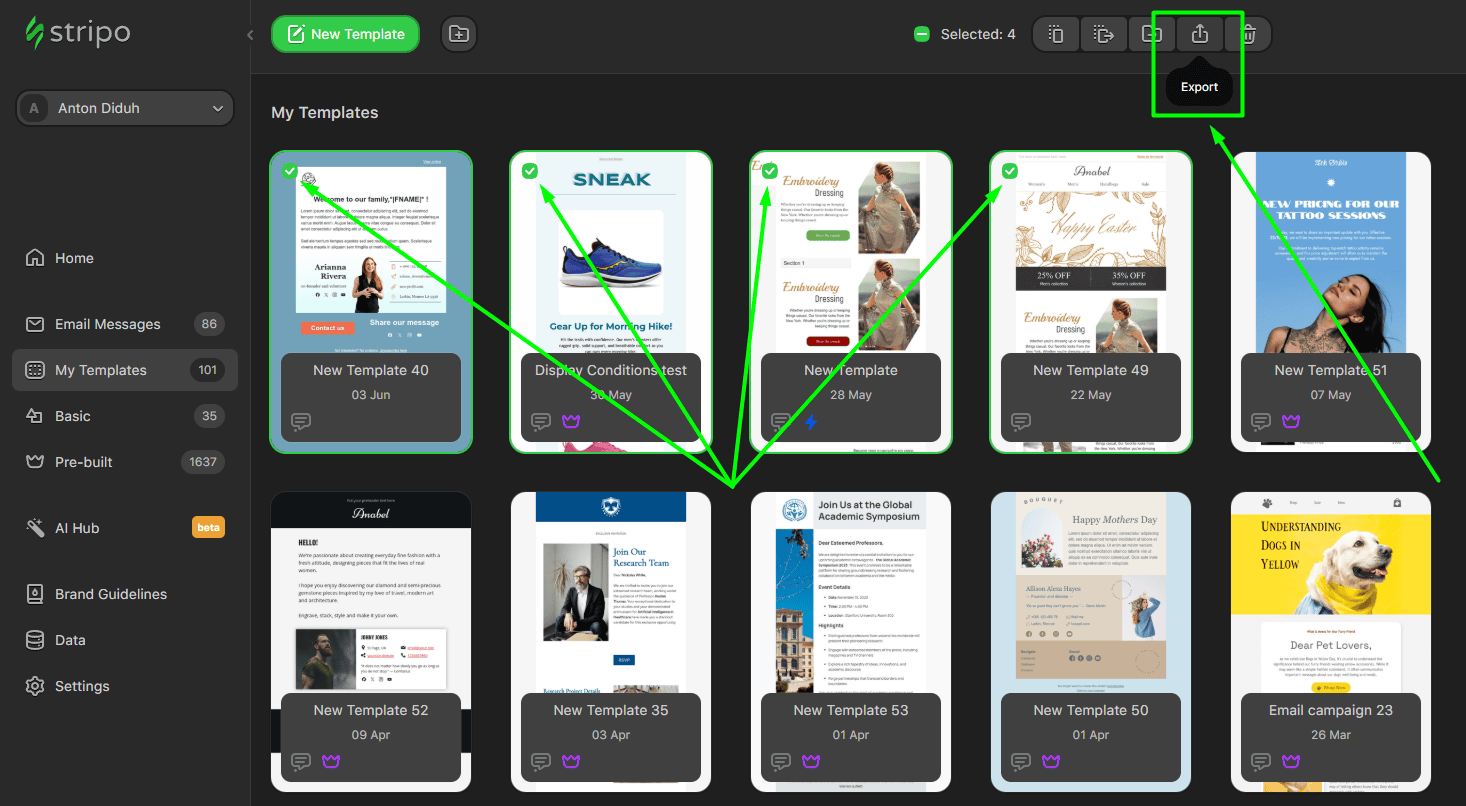Open the Copy to another account toolbar icon
The width and height of the screenshot is (1466, 806).
(1104, 33)
